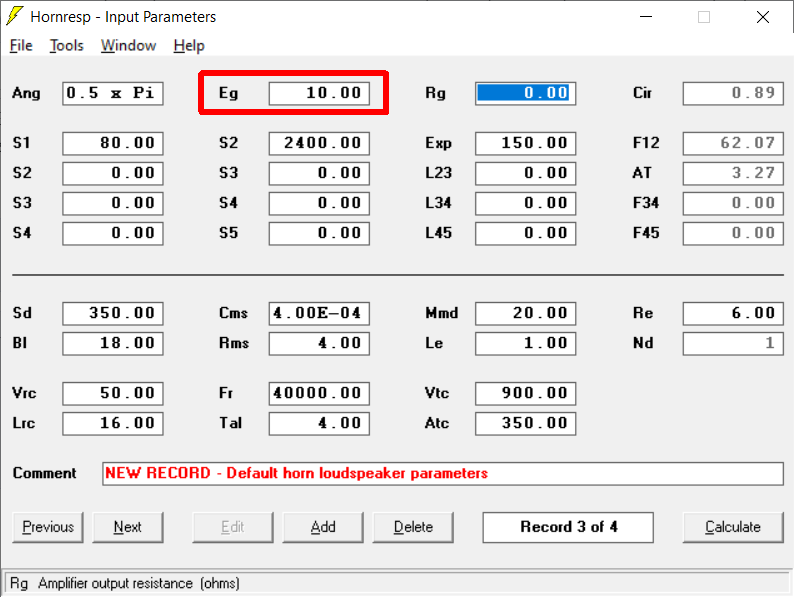Click the Cir value box showing 0.89
Image resolution: width=794 pixels, height=597 pixels.
click(x=733, y=93)
